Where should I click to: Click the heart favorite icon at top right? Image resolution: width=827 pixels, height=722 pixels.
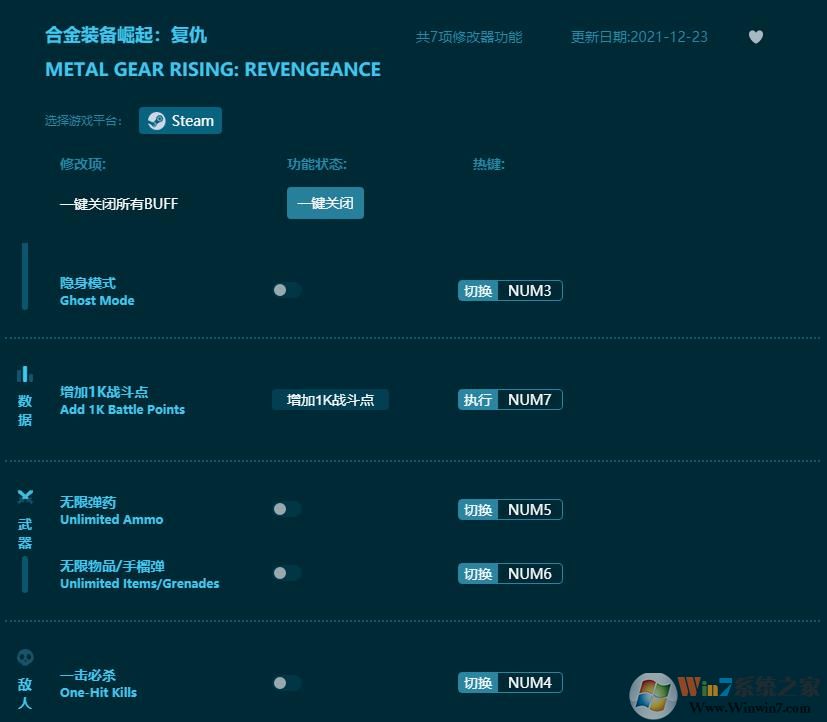click(756, 36)
